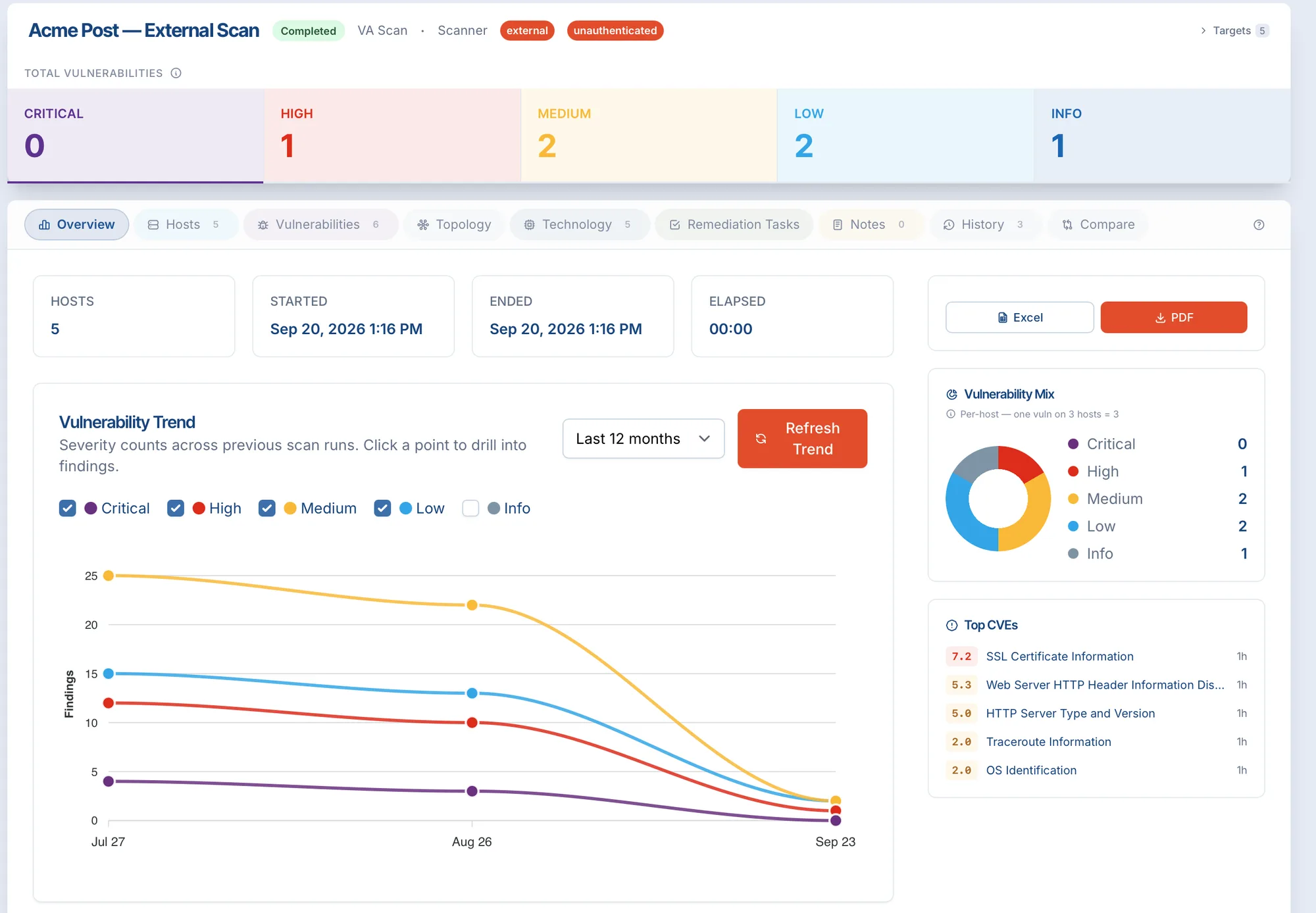Uncheck the High series checkbox
1316x913 pixels.
[x=176, y=508]
